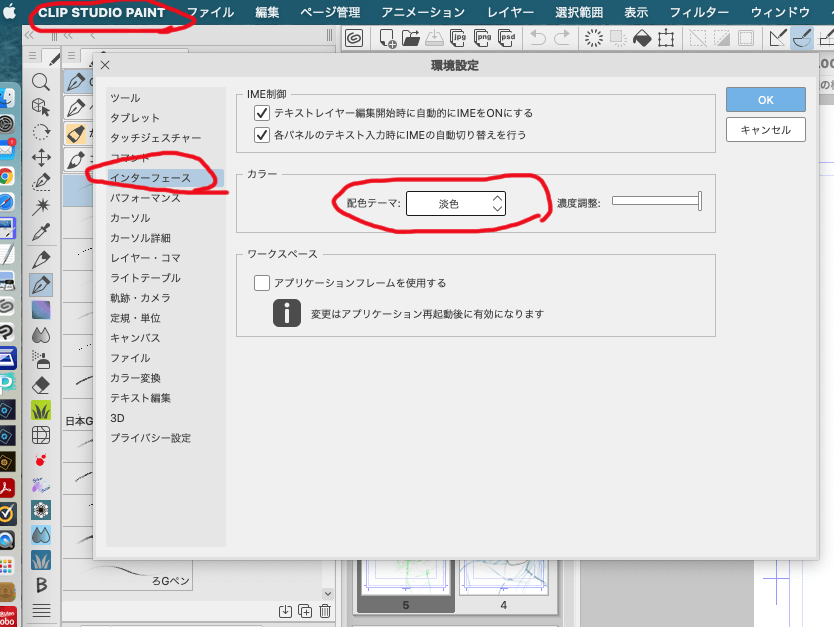Viewport: 834px width, 627px height.
Task: Select パフォーマンス preferences category
Action: pos(145,198)
